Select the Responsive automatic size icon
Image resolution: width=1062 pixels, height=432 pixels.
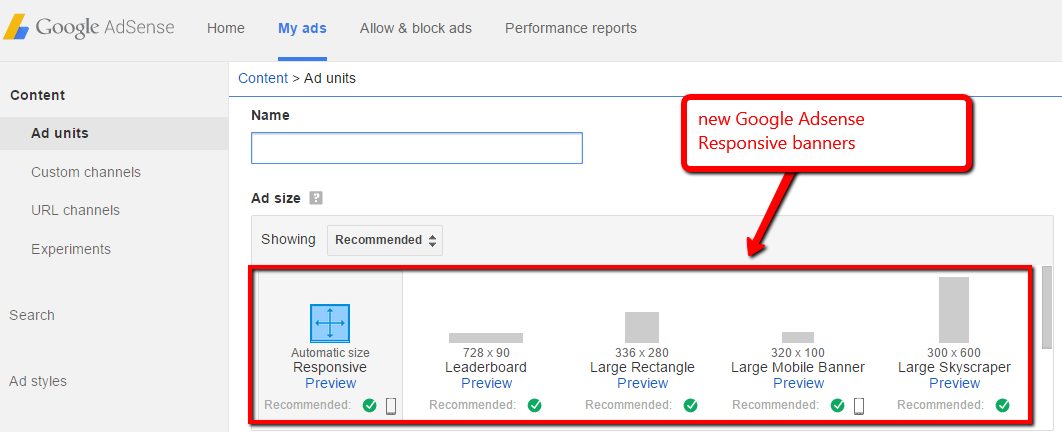[329, 323]
